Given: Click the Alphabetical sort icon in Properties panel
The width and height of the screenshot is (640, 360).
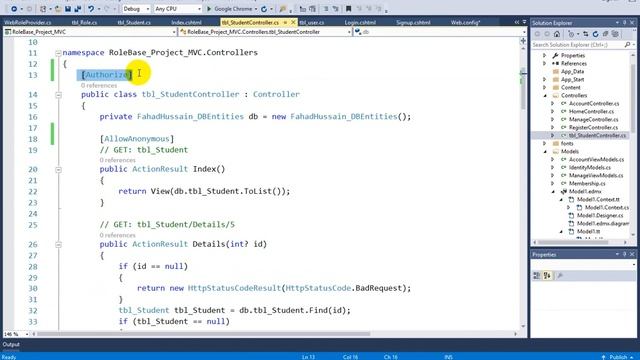Looking at the screenshot, I should tap(547, 276).
